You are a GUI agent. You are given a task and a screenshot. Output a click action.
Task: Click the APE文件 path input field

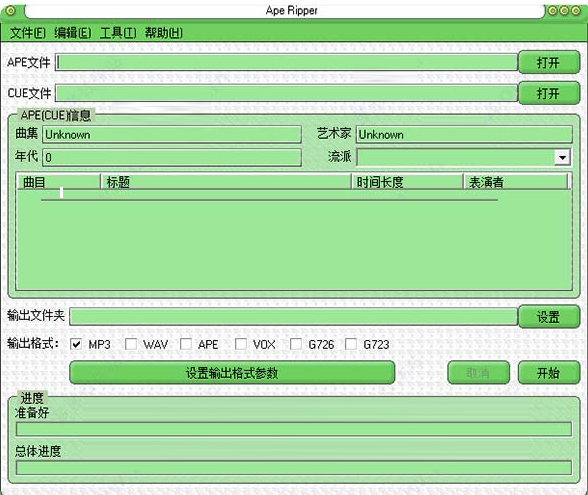pos(287,62)
